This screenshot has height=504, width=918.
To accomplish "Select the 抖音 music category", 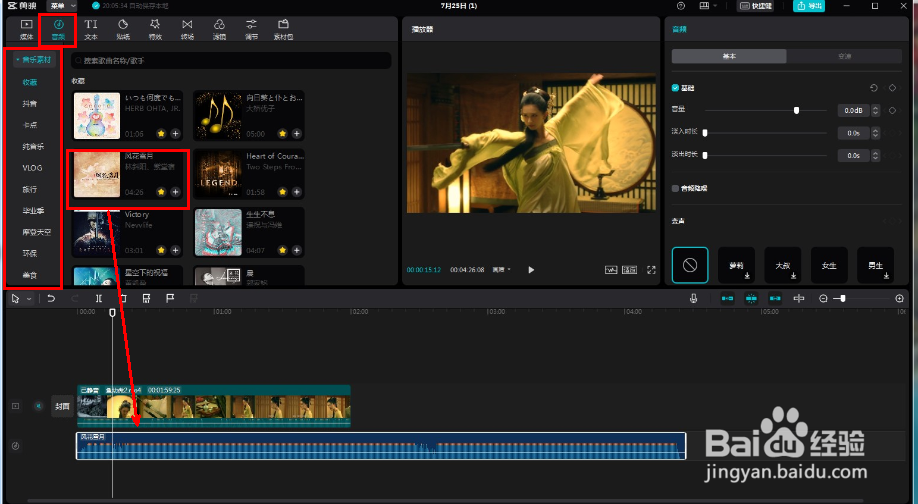I will [x=30, y=104].
